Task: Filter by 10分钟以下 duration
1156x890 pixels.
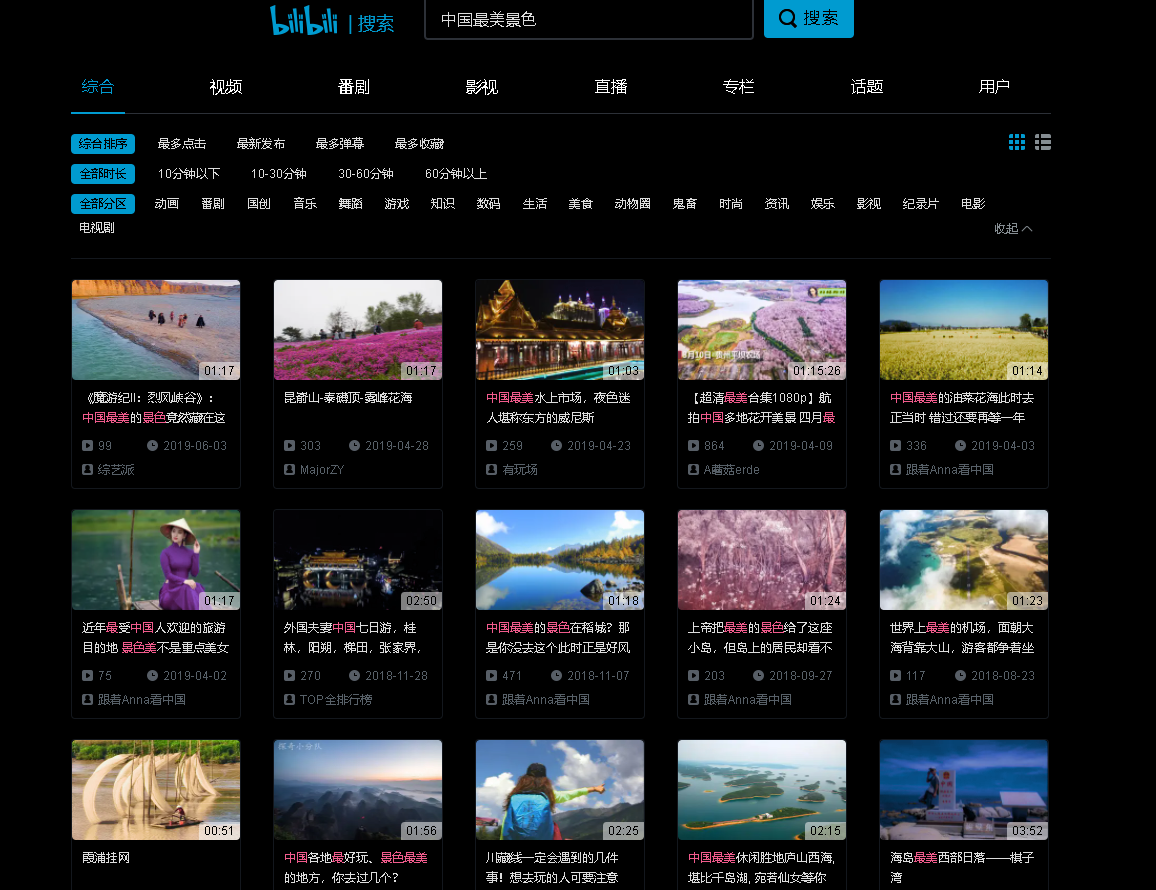Action: click(189, 174)
